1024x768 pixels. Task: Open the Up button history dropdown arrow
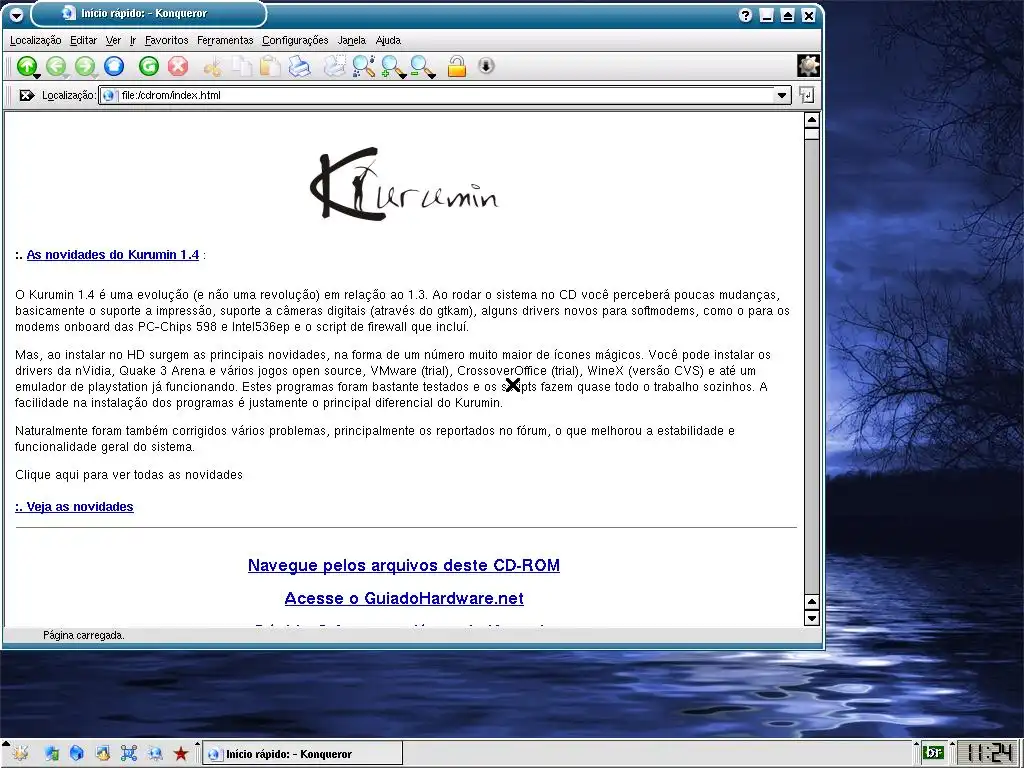tap(37, 76)
